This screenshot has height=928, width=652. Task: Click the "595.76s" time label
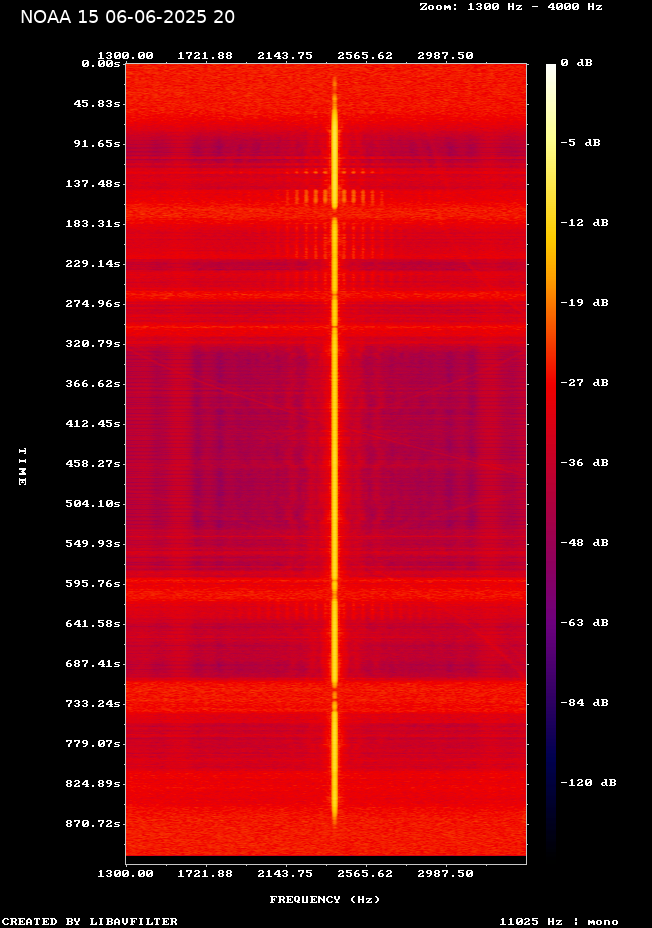(93, 584)
